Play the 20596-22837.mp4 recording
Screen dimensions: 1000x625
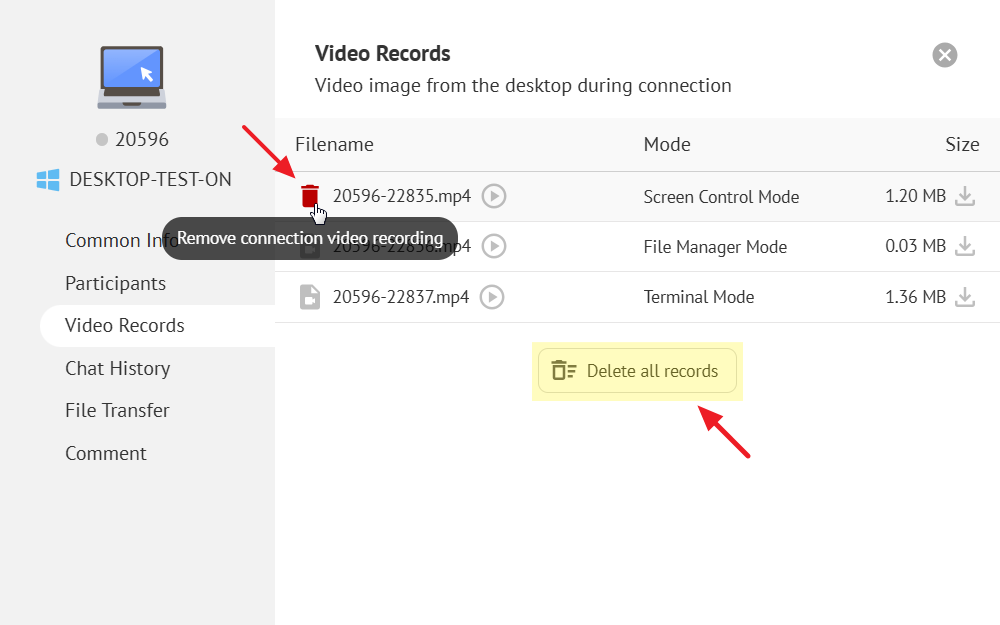click(x=493, y=297)
